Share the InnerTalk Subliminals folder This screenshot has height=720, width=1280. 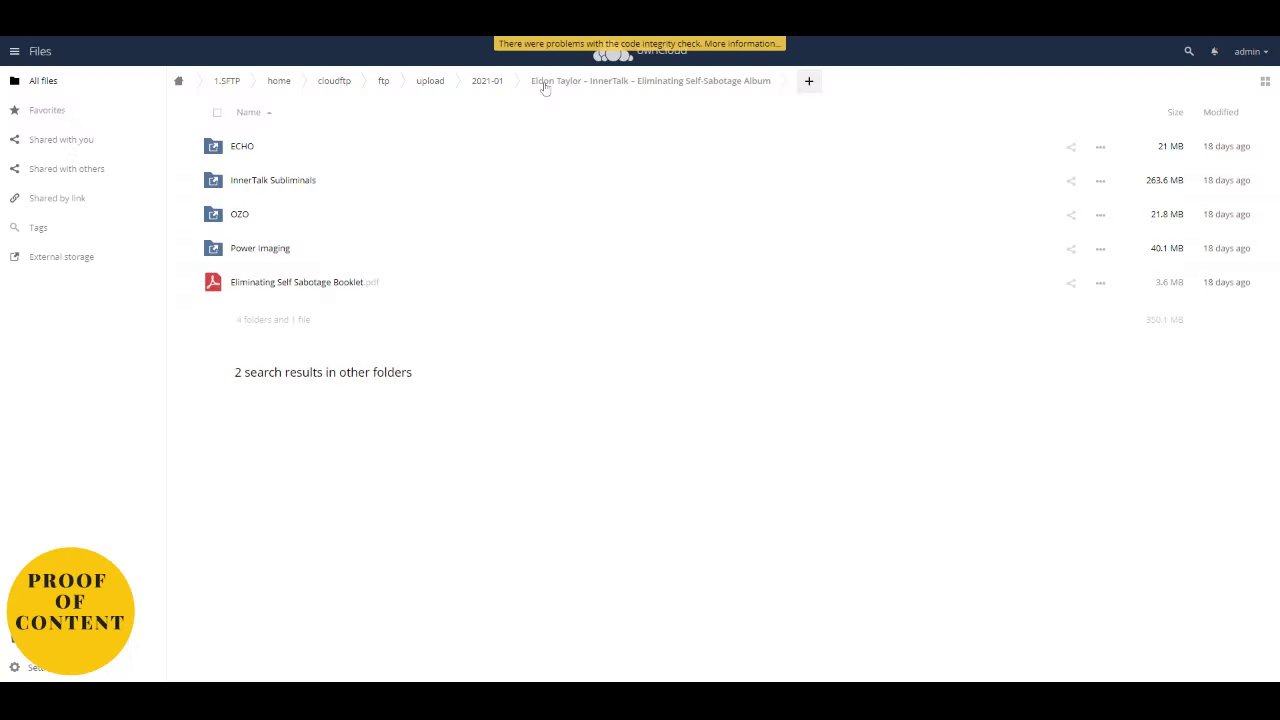pyautogui.click(x=1071, y=181)
